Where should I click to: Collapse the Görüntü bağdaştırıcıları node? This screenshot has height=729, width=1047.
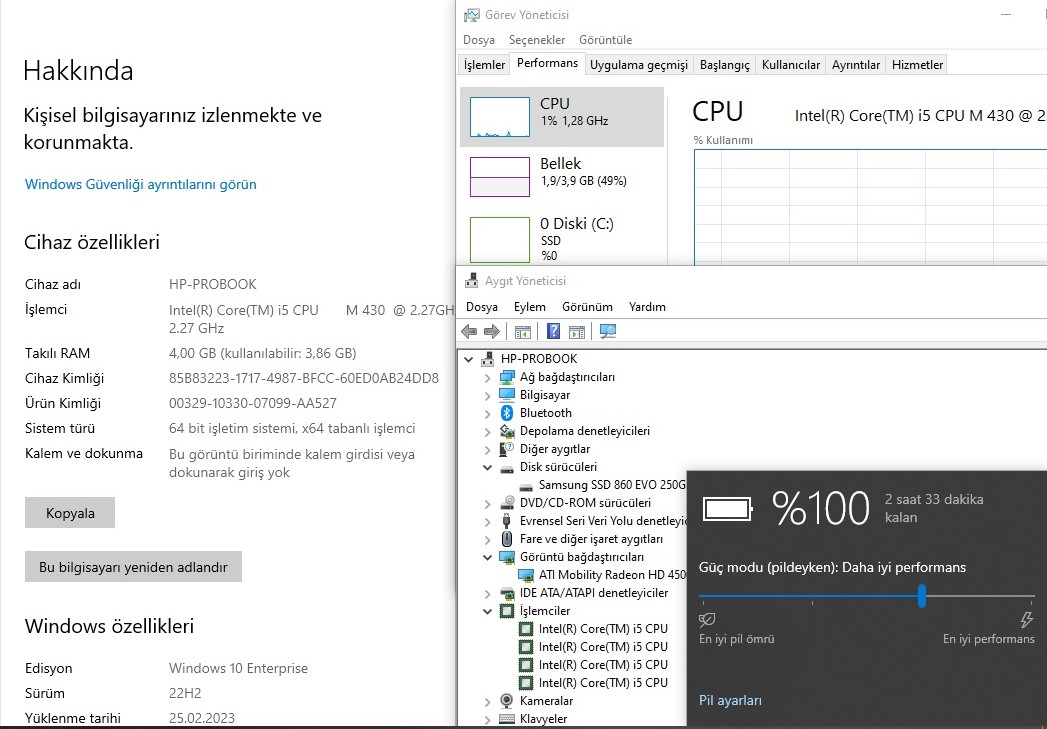[x=488, y=557]
